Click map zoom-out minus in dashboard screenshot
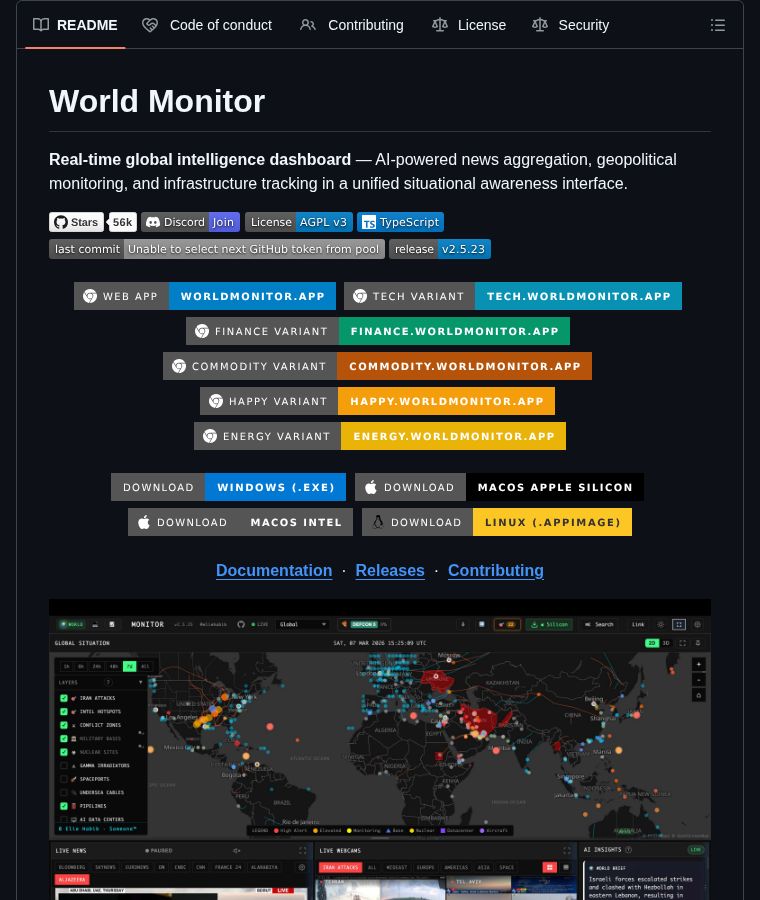This screenshot has width=760, height=900. [x=699, y=680]
